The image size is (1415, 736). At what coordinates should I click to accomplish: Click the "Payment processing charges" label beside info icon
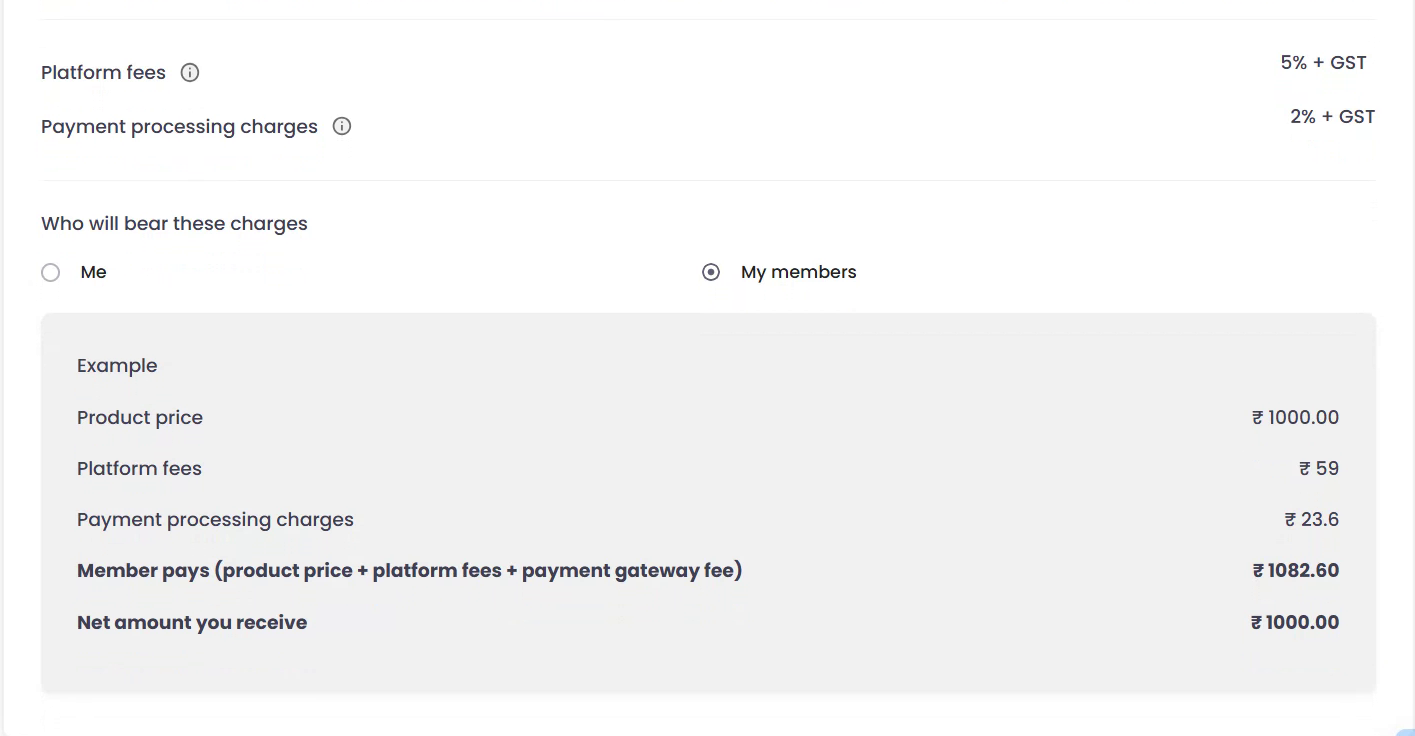[179, 127]
